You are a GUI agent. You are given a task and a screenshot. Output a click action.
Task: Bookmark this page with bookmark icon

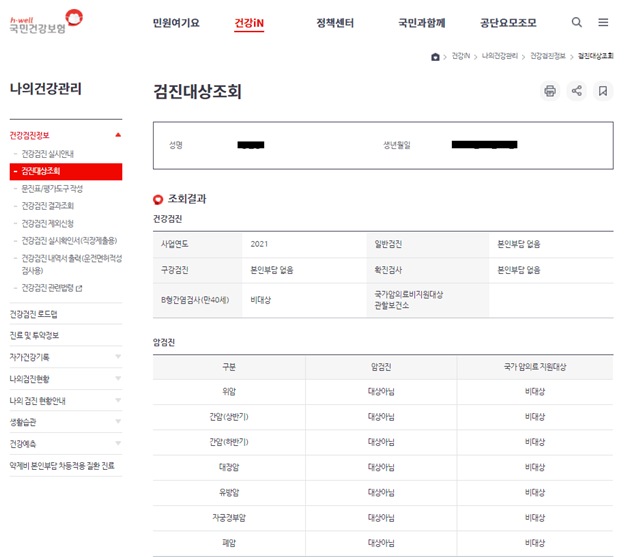(602, 91)
